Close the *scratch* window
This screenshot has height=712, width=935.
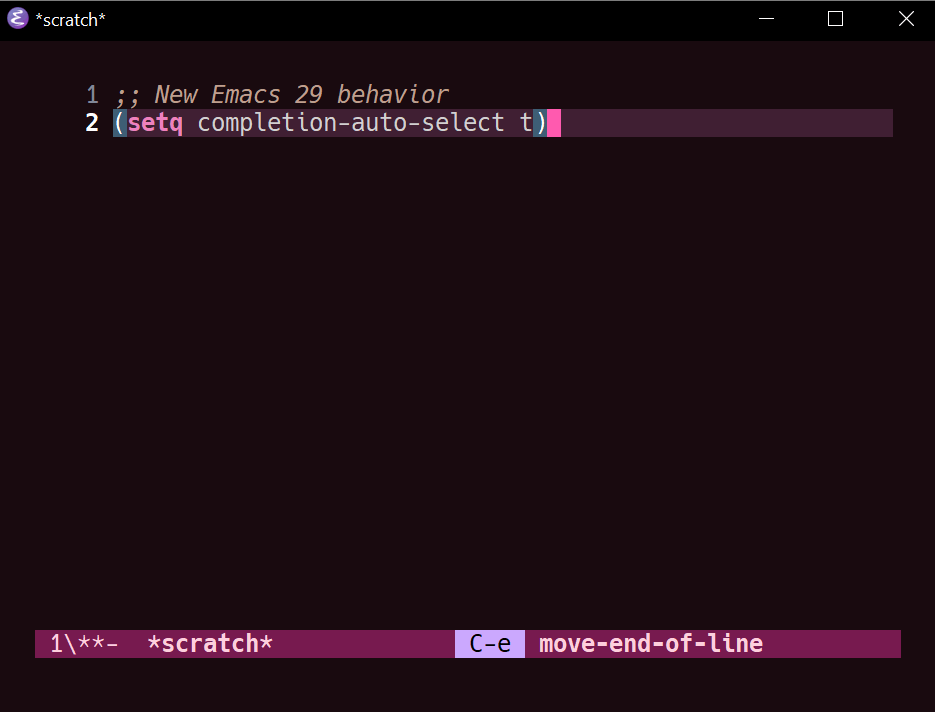coord(906,19)
